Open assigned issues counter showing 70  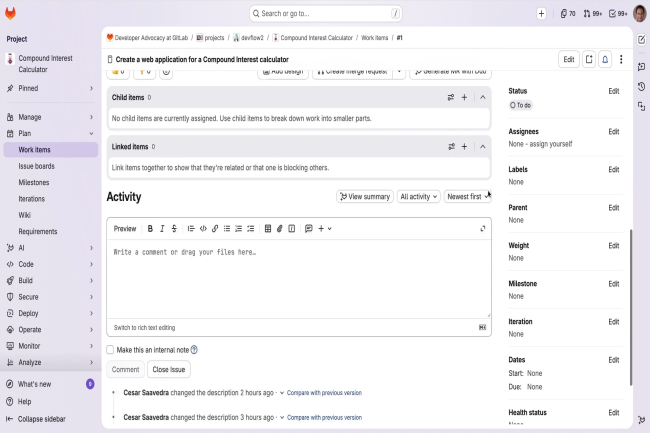coord(568,14)
